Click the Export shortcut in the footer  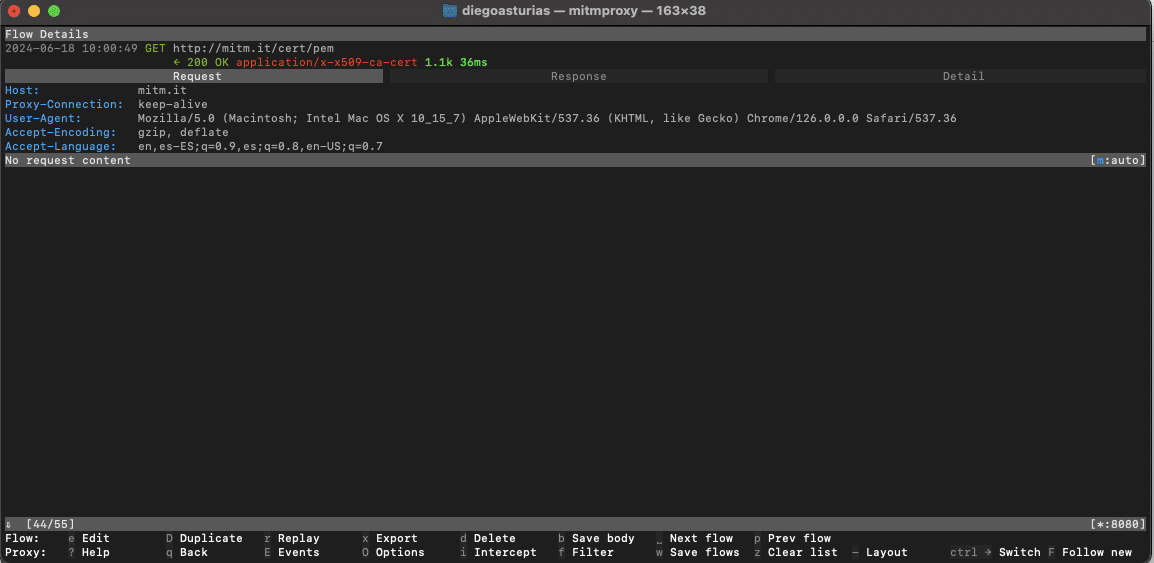pos(389,538)
